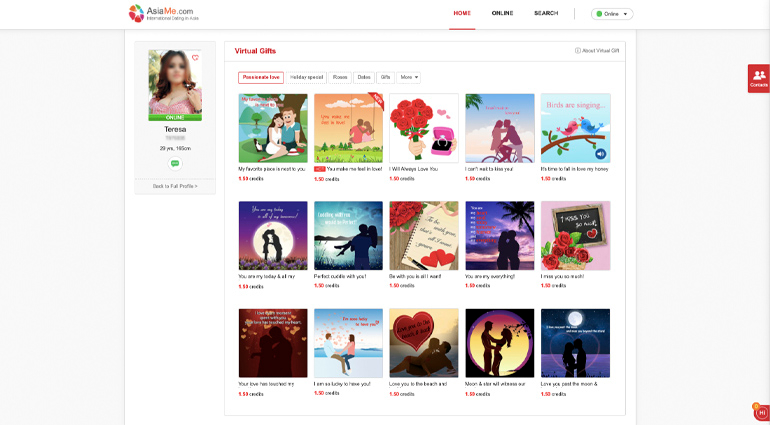Add Teresa to favorites with heart icon
Screen dimensions: 770x425
tap(195, 58)
